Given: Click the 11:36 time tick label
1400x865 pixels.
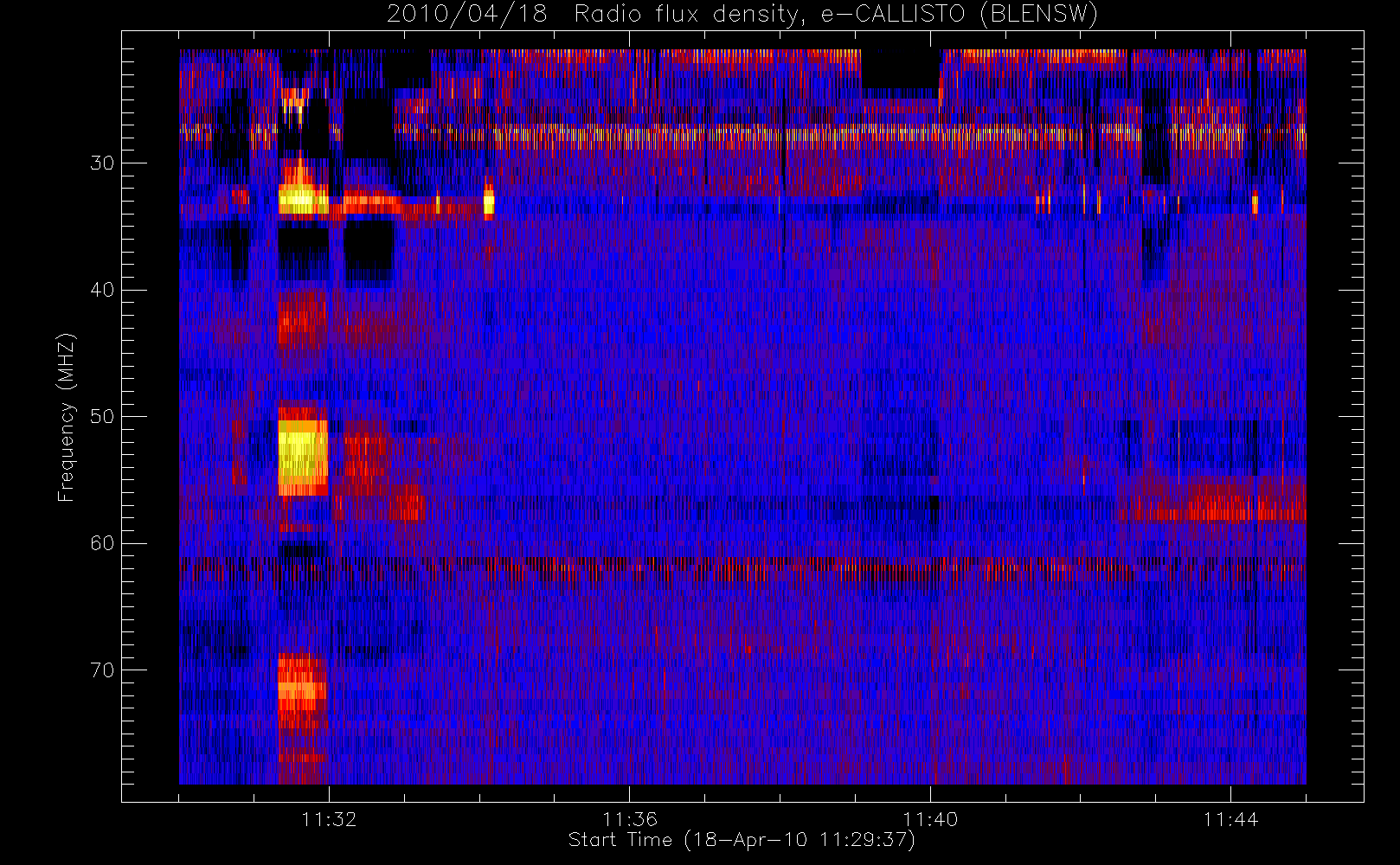Looking at the screenshot, I should 630,819.
